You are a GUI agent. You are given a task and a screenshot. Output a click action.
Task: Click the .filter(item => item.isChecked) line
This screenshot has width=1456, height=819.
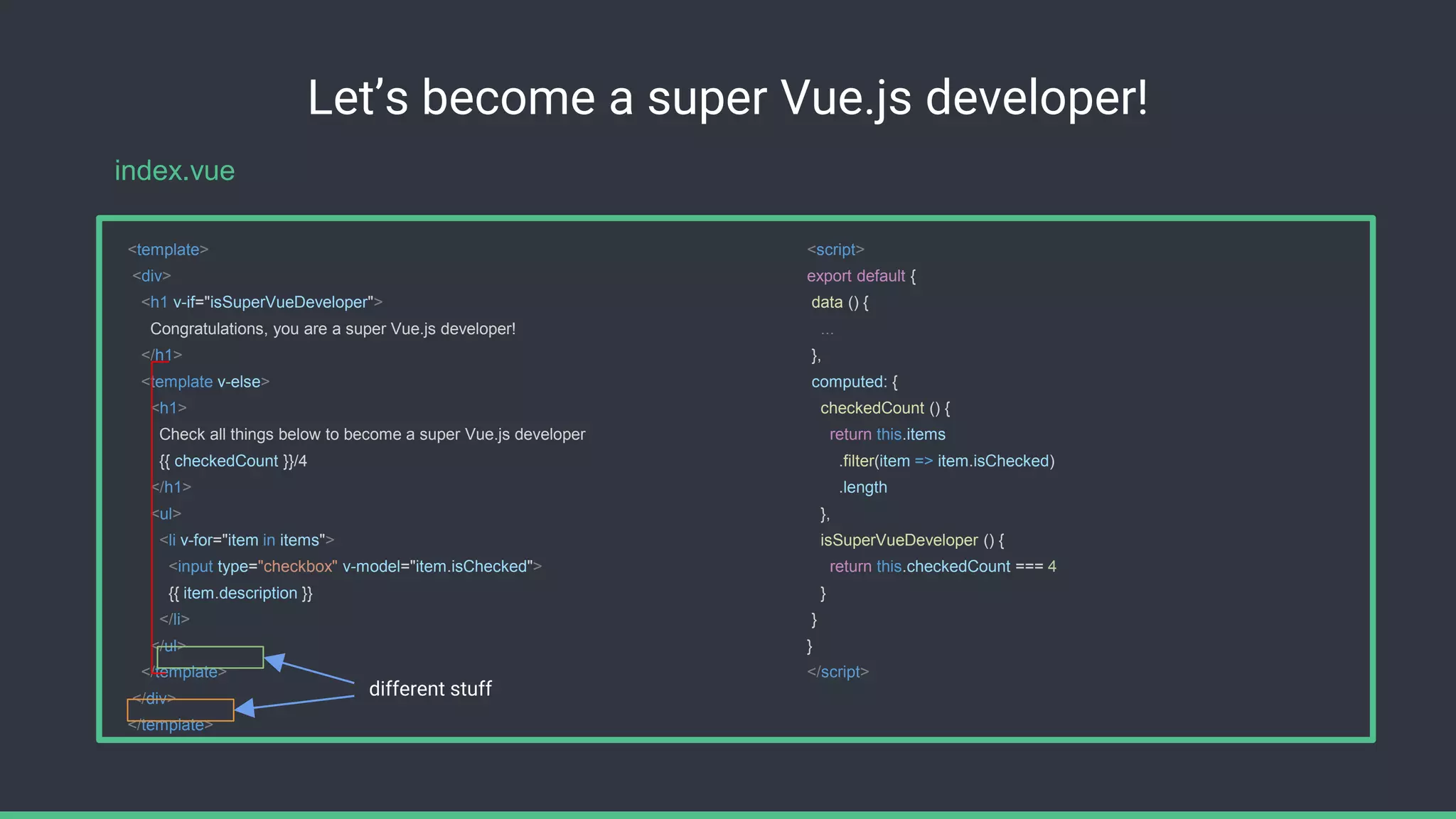(x=946, y=461)
